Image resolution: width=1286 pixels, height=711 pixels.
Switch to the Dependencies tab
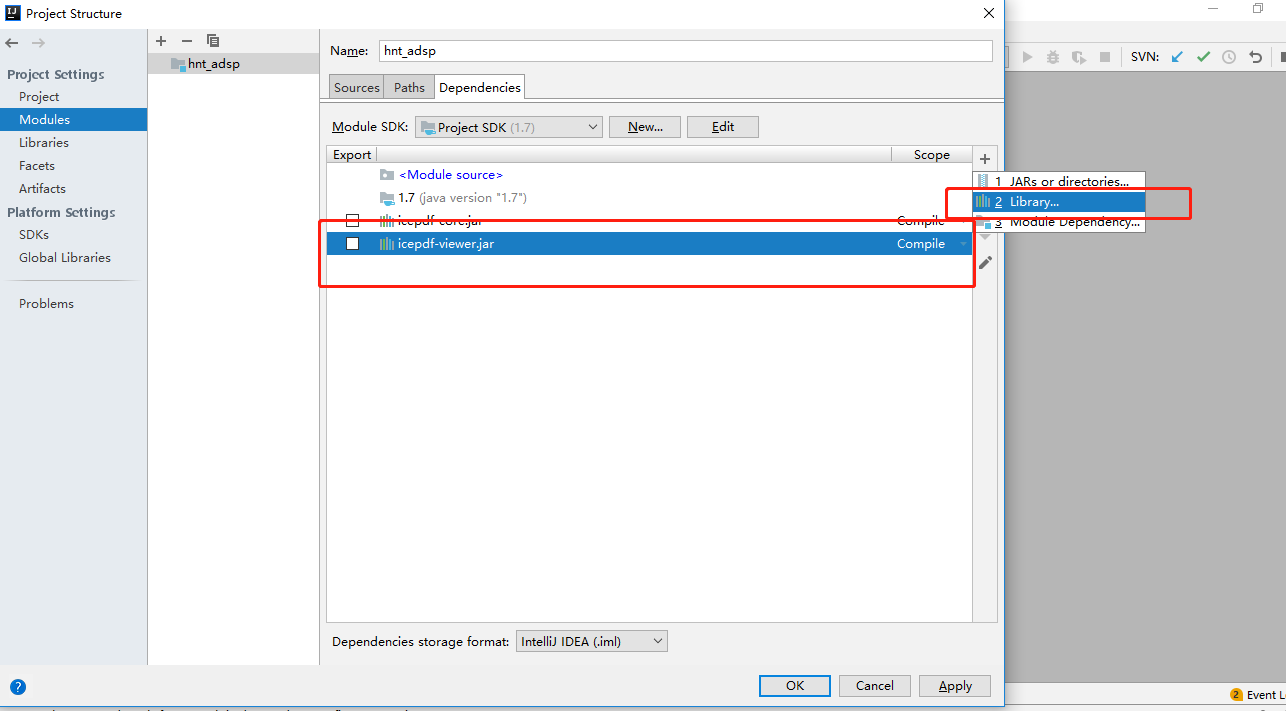coord(480,87)
